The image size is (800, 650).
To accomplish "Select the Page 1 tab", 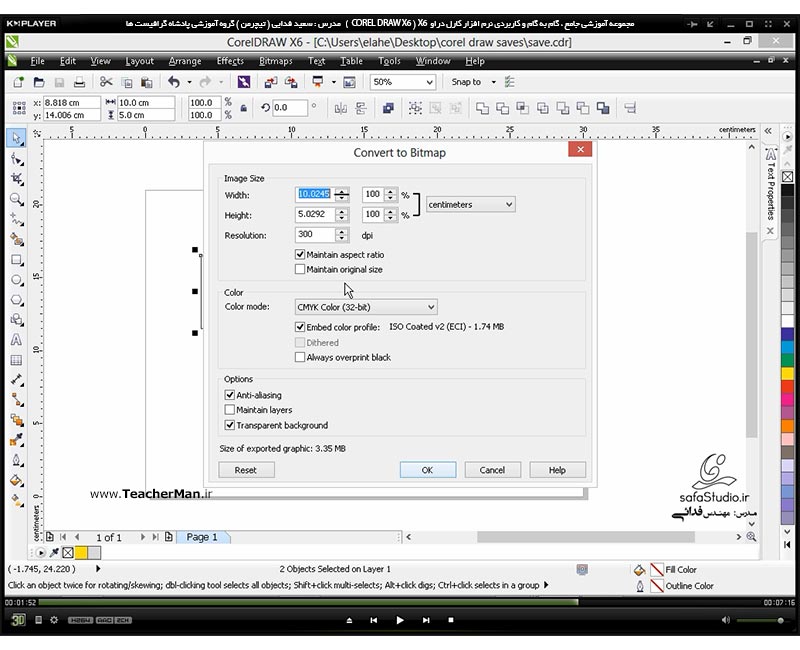I will (202, 537).
